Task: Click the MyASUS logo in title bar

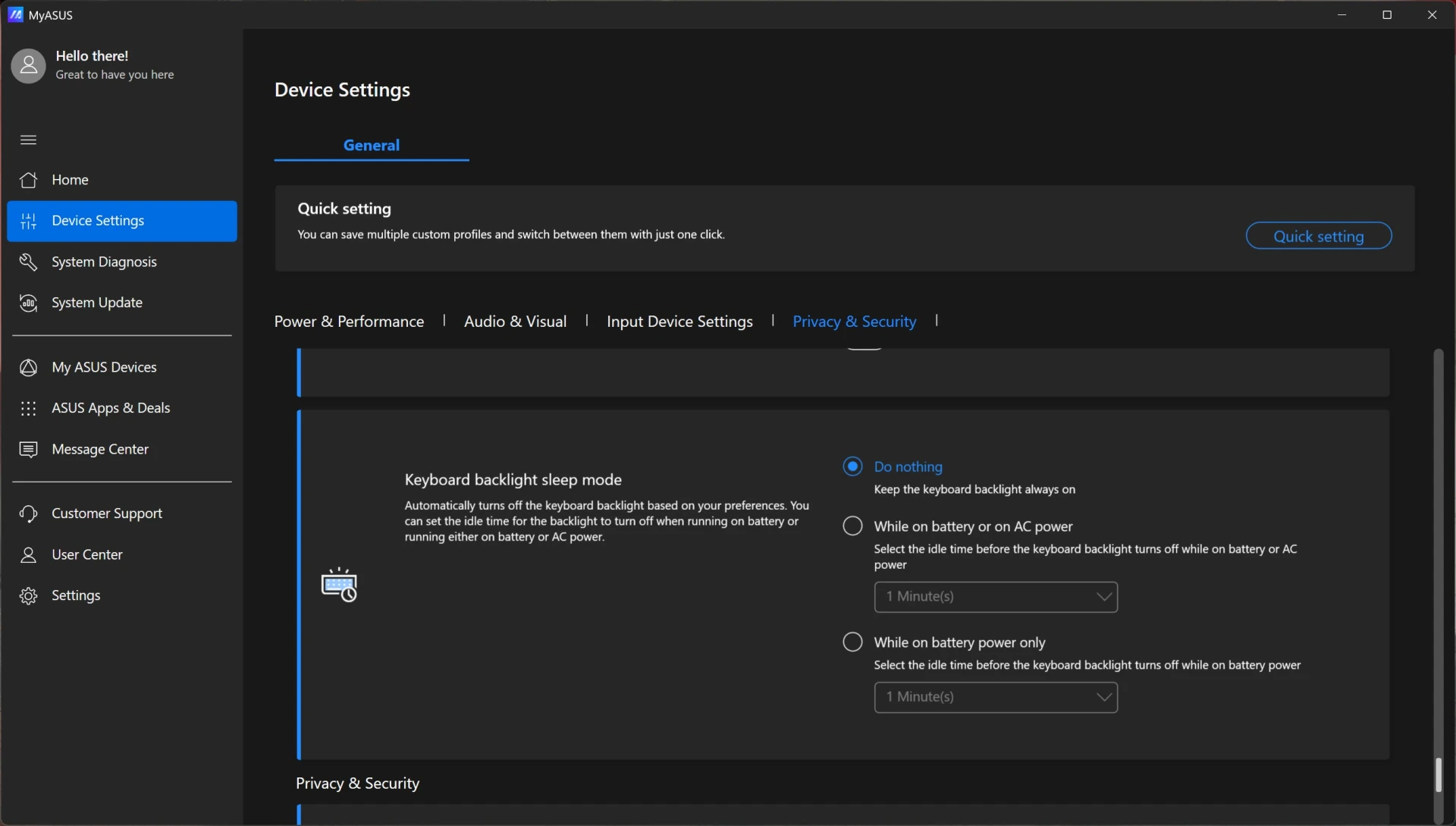Action: pos(15,14)
